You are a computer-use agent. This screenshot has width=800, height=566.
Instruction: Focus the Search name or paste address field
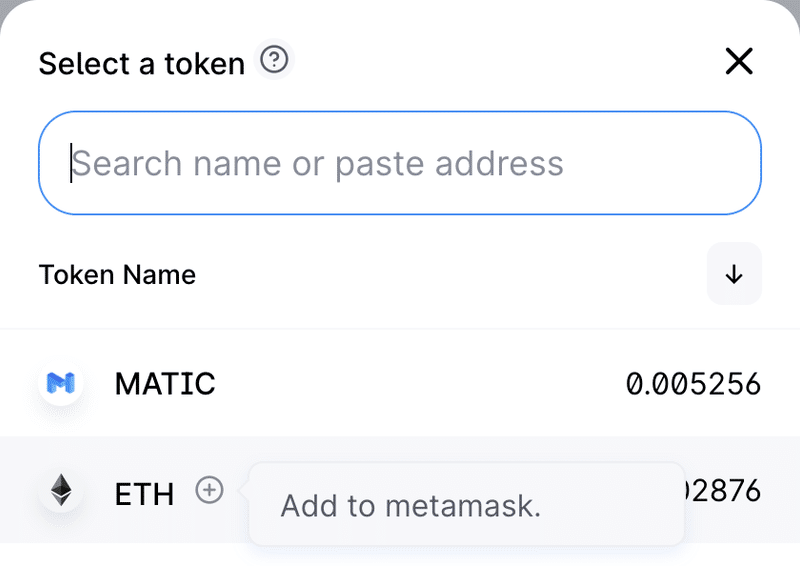(x=400, y=163)
